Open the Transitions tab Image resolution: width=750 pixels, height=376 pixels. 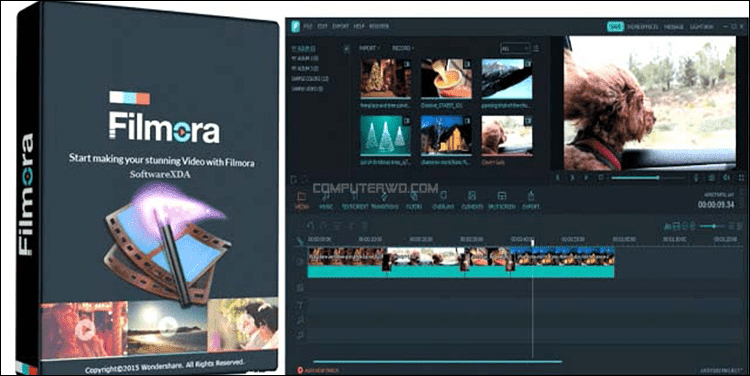[x=384, y=200]
